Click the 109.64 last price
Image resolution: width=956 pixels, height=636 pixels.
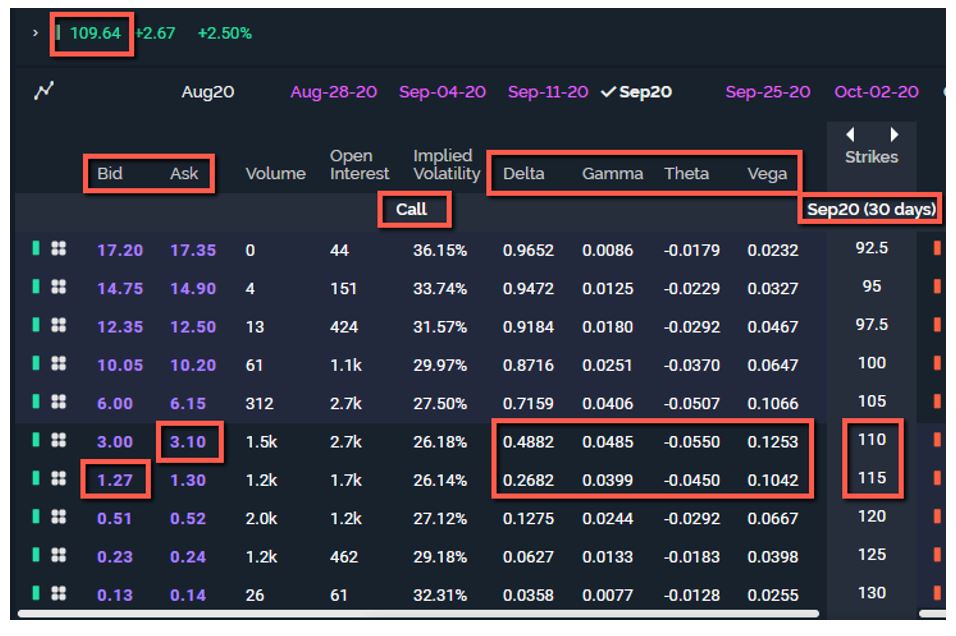click(95, 33)
